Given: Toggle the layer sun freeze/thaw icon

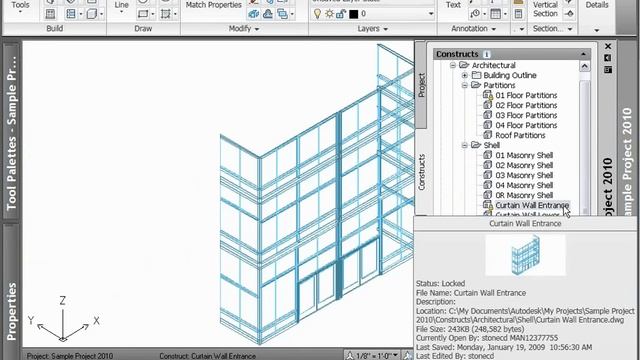Looking at the screenshot, I should pyautogui.click(x=329, y=14).
